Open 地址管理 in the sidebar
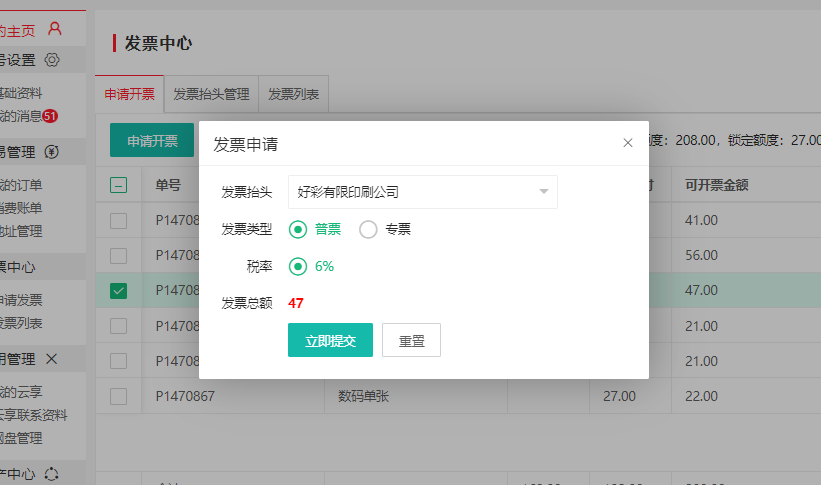This screenshot has width=821, height=485. pos(20,232)
